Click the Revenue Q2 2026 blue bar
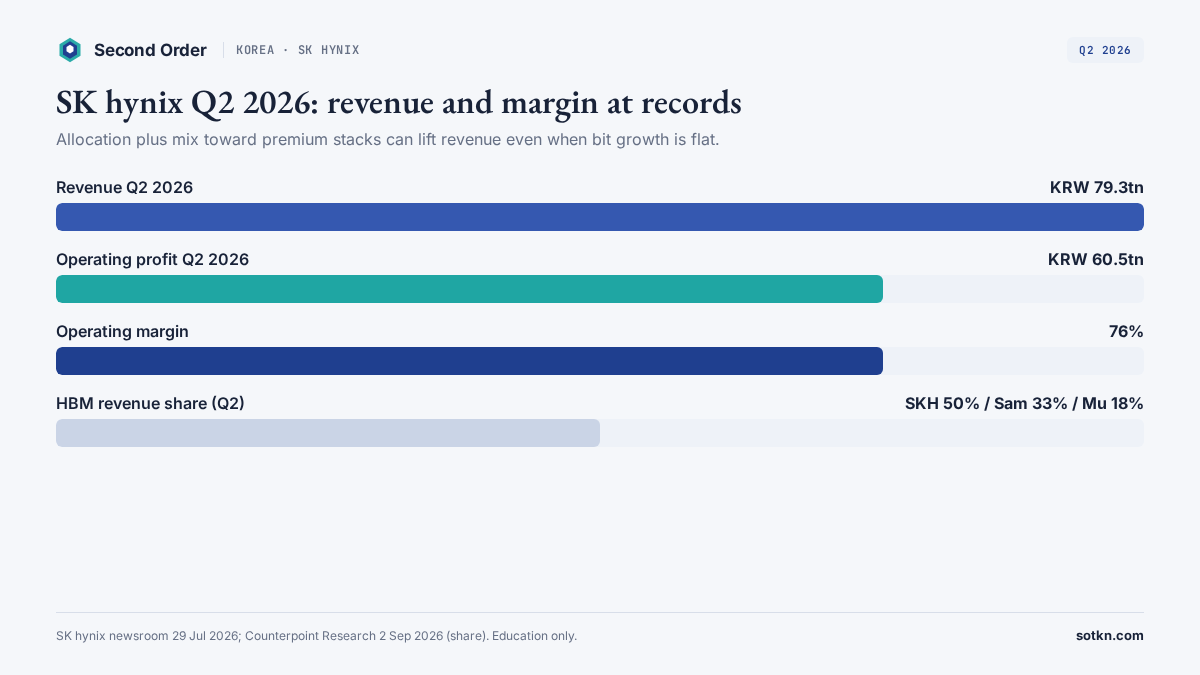 (600, 217)
